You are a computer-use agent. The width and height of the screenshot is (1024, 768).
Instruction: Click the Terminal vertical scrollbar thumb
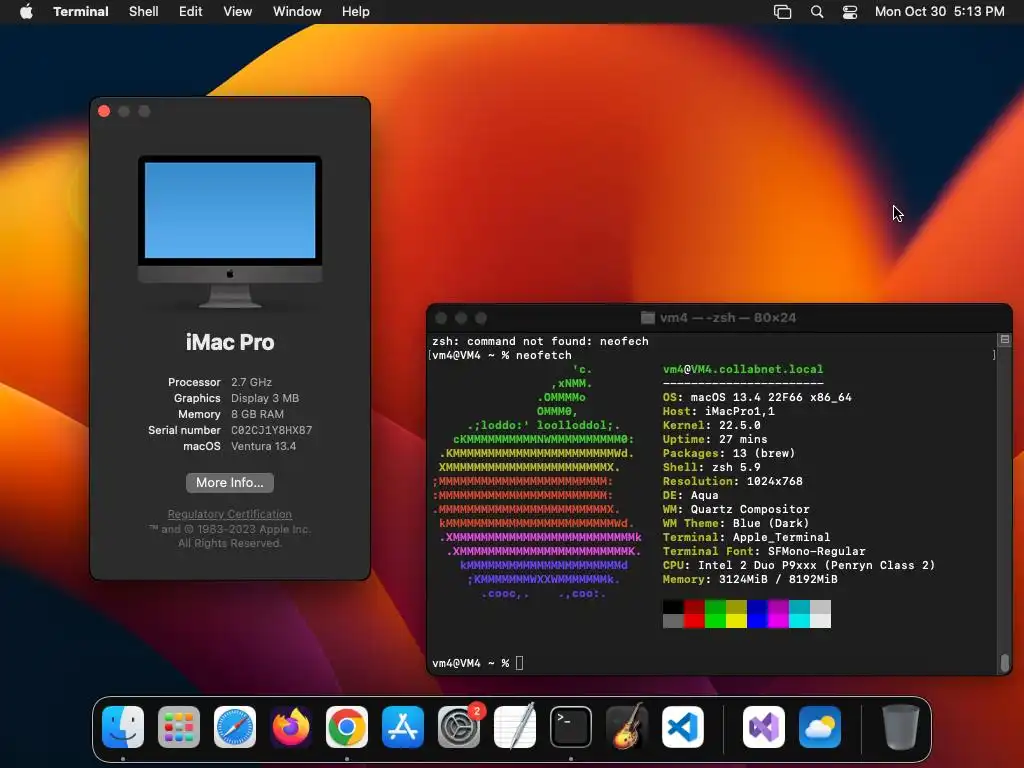click(1004, 662)
